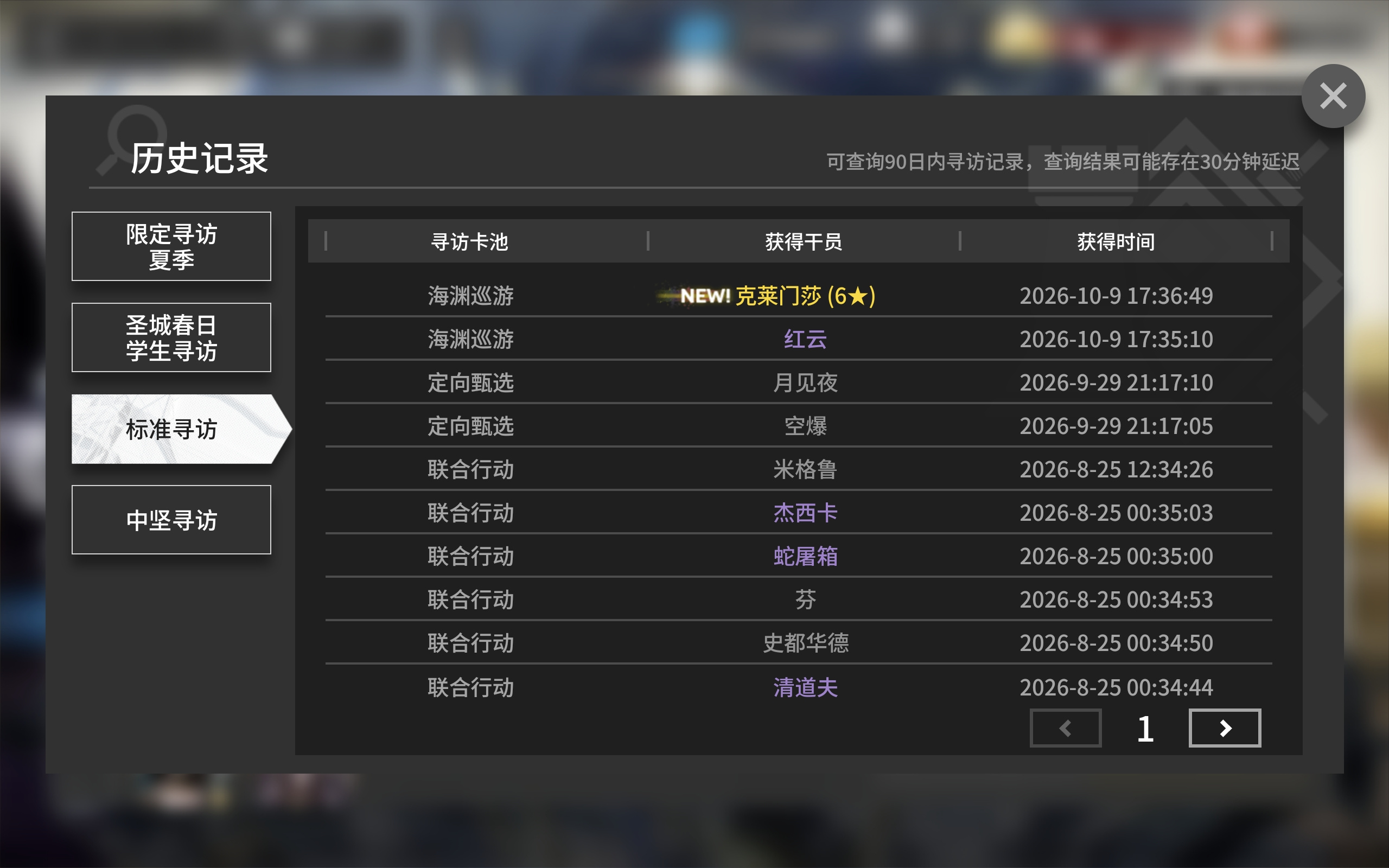This screenshot has width=1389, height=868.
Task: Click 定向甄选 pool in the 空爆 row
Action: 470,426
